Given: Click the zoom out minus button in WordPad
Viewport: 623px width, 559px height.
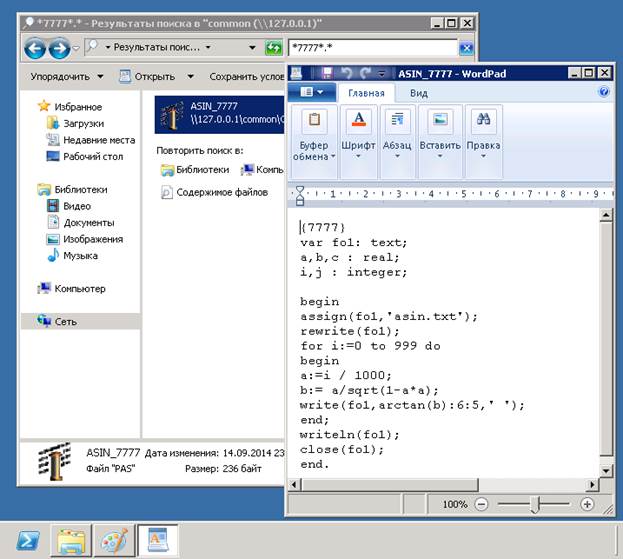Looking at the screenshot, I should tap(481, 505).
